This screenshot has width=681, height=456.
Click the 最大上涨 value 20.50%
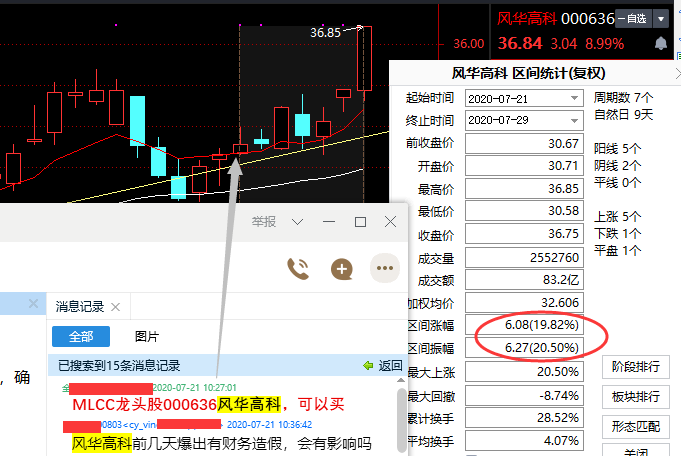coord(524,372)
